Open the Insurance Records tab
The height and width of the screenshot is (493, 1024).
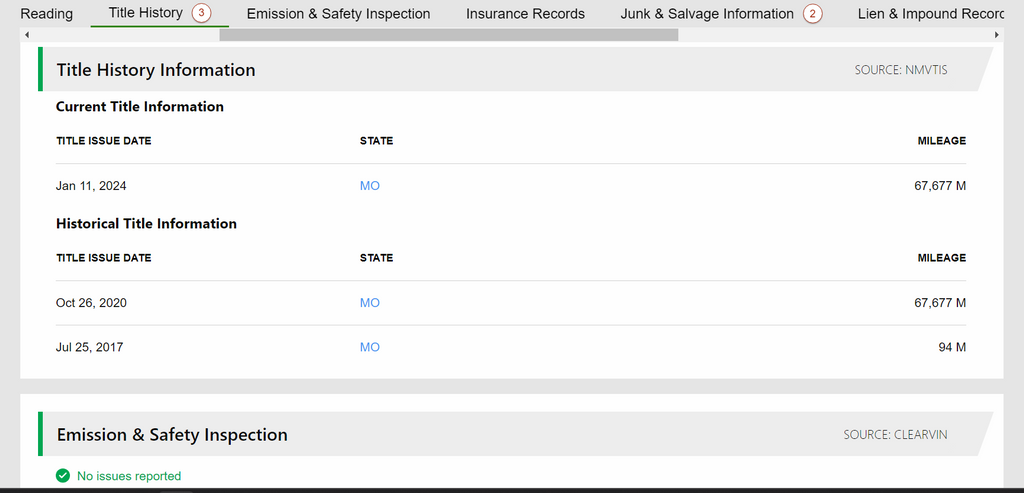click(x=525, y=14)
